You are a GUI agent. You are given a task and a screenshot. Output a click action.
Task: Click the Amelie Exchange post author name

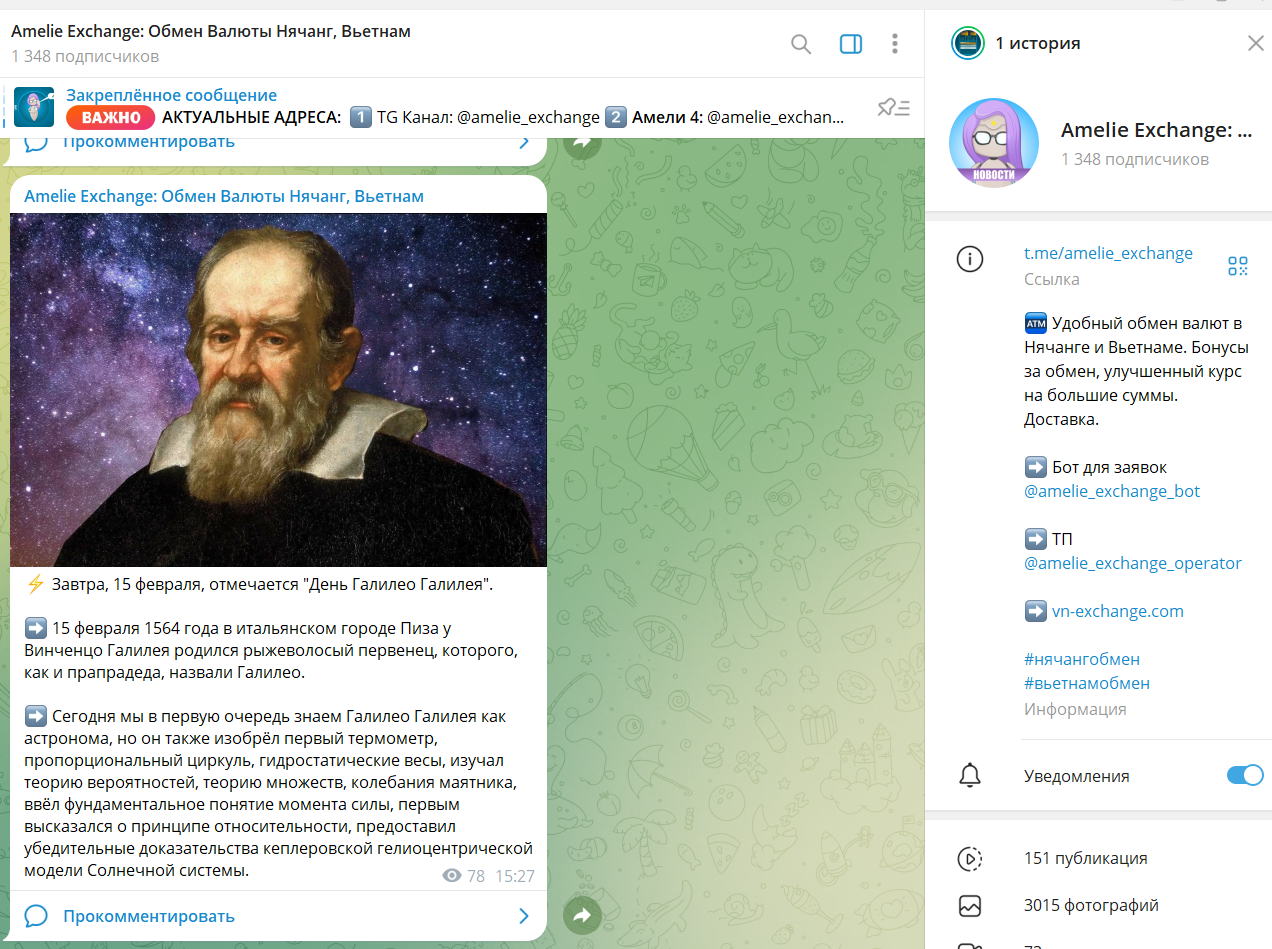(x=224, y=196)
